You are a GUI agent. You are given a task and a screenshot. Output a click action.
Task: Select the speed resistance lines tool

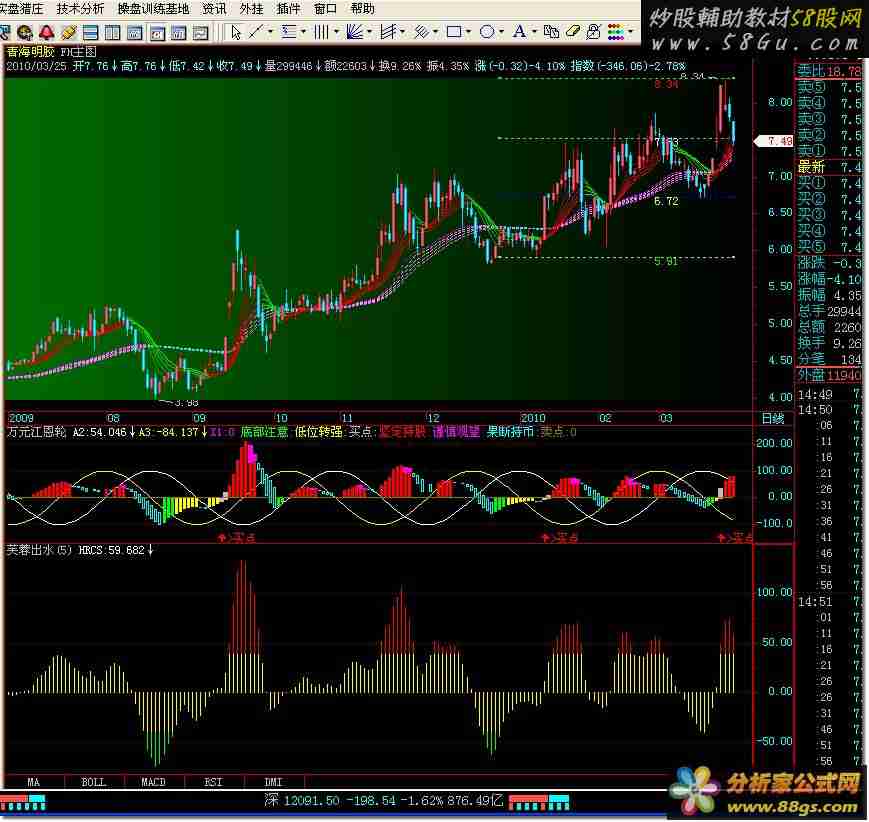point(387,32)
